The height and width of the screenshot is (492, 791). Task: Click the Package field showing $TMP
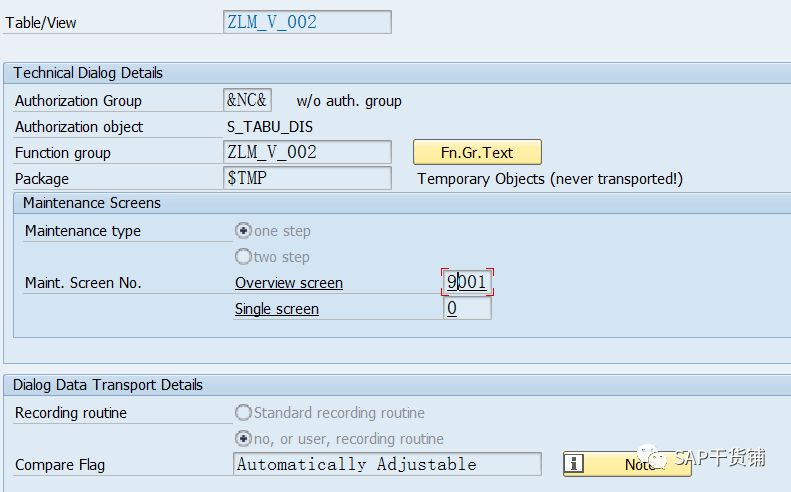tap(307, 179)
